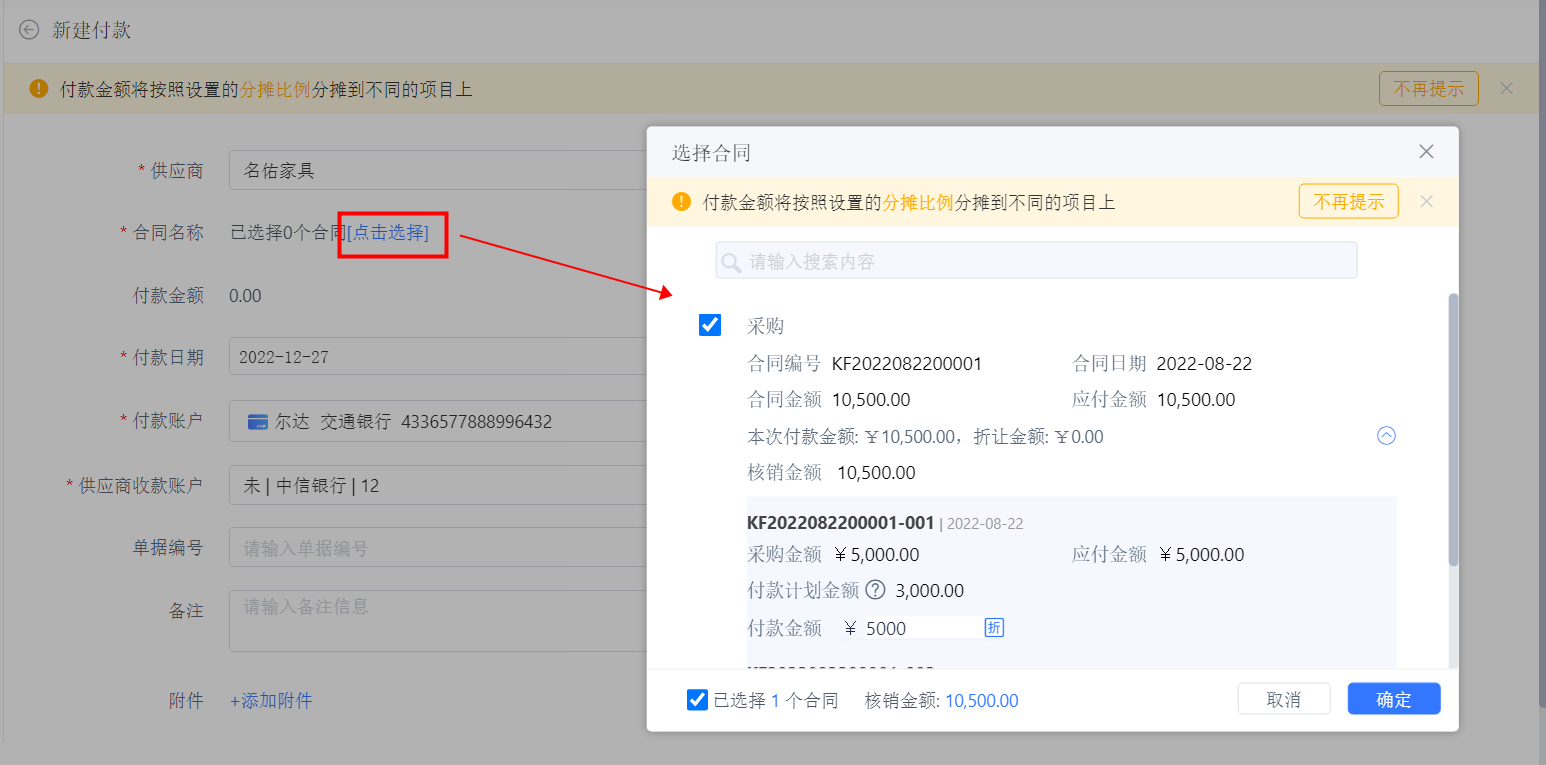Click the 核销金额 10,500.00 total in footer
Image resolution: width=1546 pixels, height=765 pixels.
(982, 701)
